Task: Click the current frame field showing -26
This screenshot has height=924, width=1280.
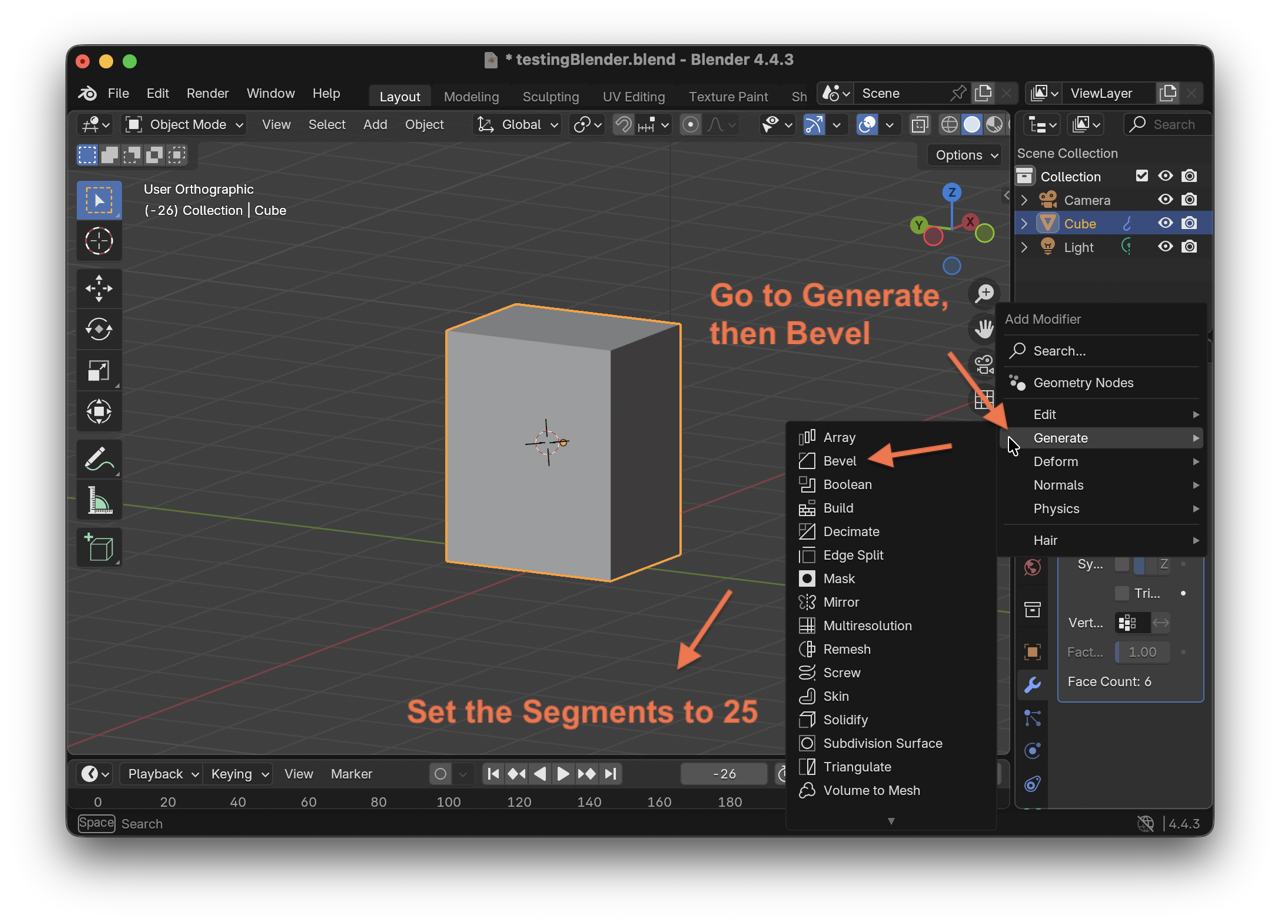Action: (724, 773)
